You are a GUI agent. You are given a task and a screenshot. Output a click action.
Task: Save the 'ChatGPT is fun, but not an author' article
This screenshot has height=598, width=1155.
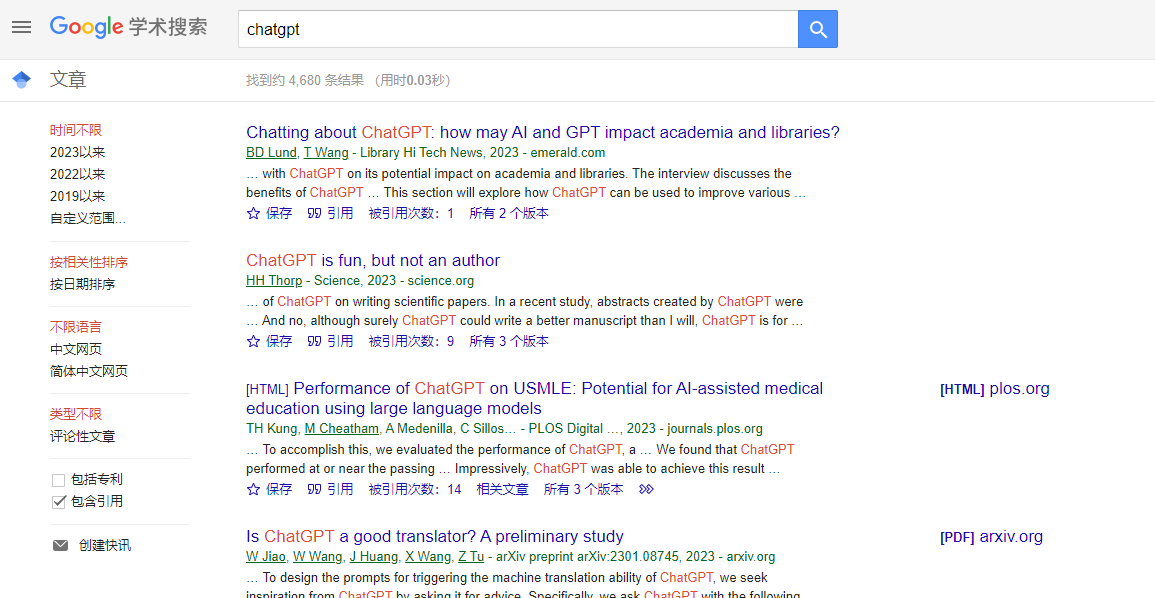(x=269, y=340)
